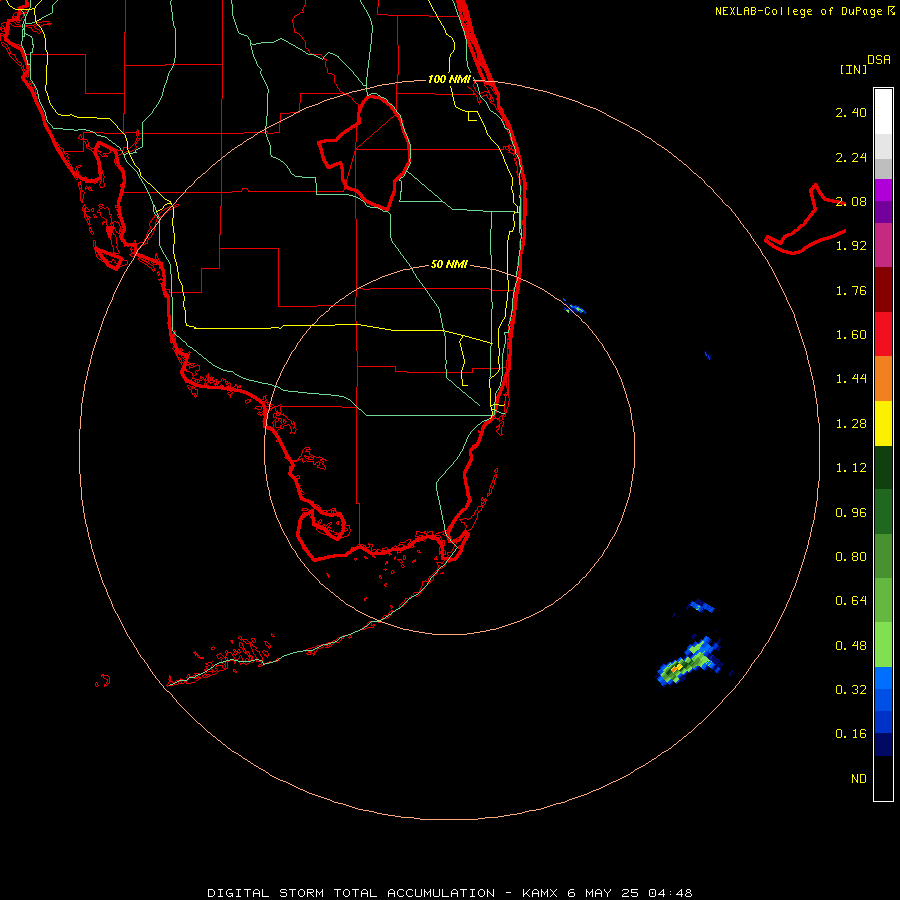The width and height of the screenshot is (900, 900).
Task: Click the 1.92 legend value
Action: coord(851,246)
